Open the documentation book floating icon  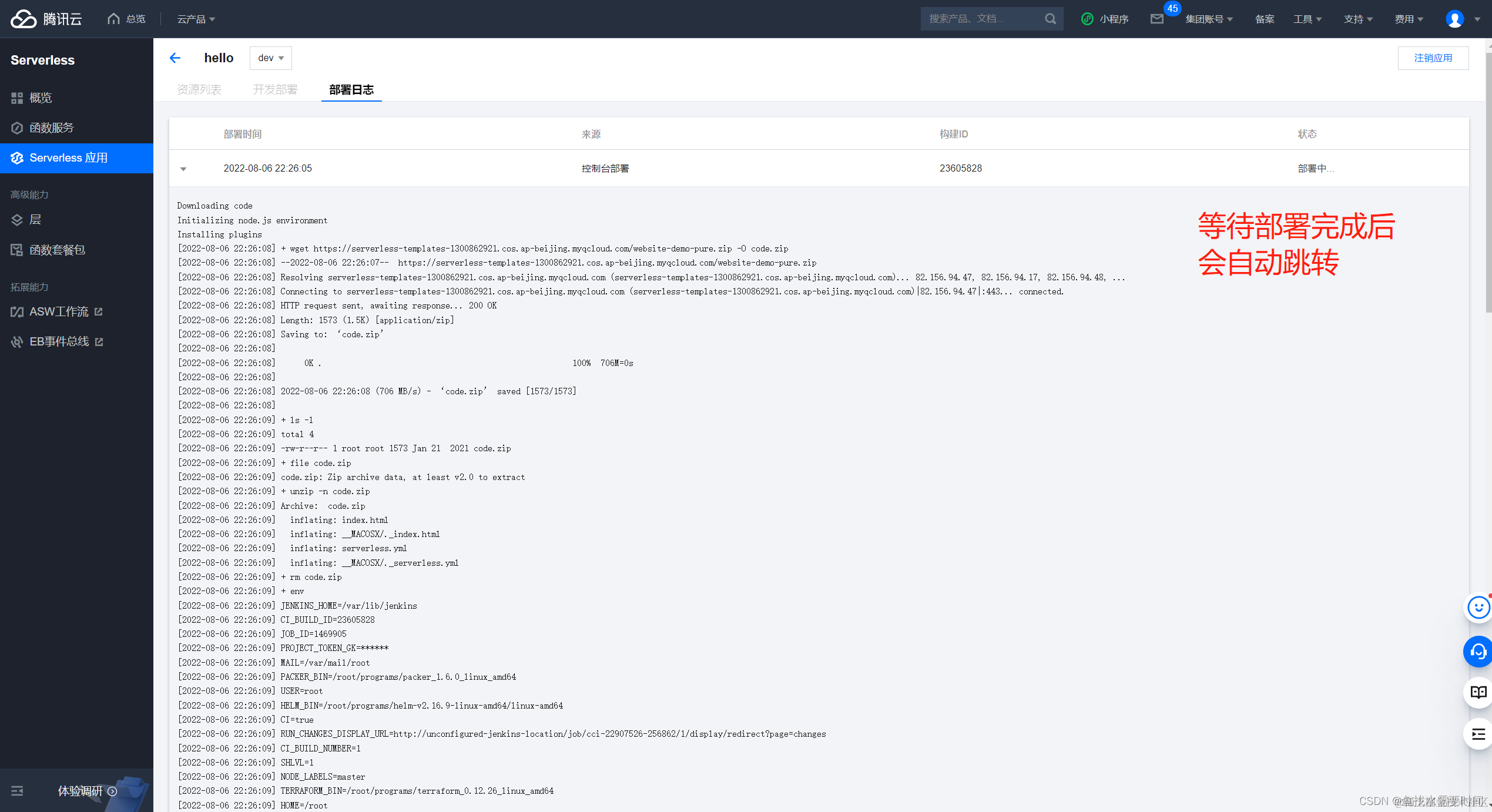point(1478,692)
